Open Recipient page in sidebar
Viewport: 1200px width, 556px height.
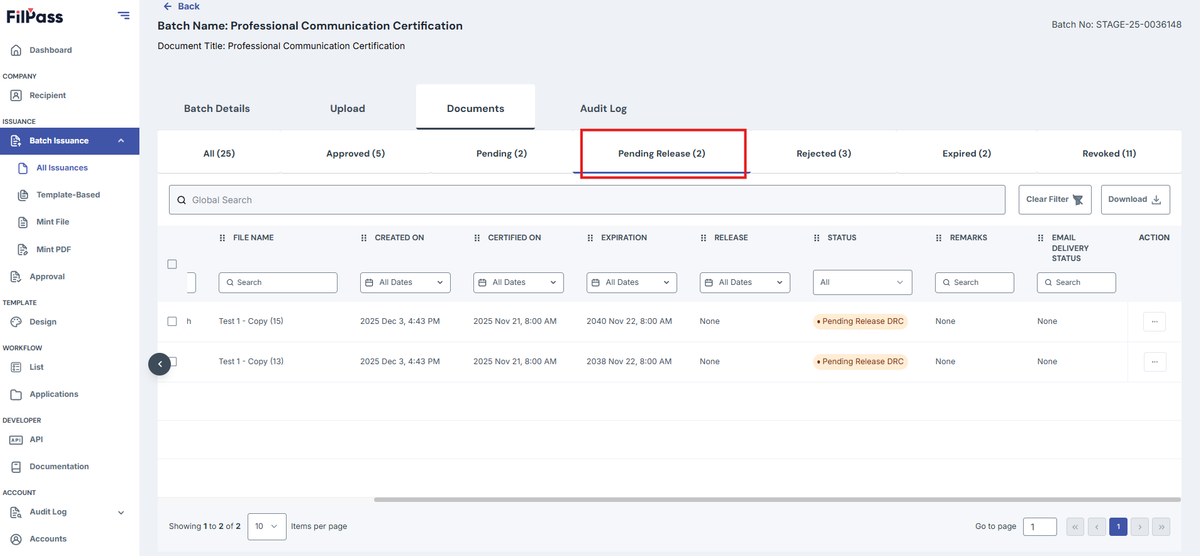tap(47, 95)
